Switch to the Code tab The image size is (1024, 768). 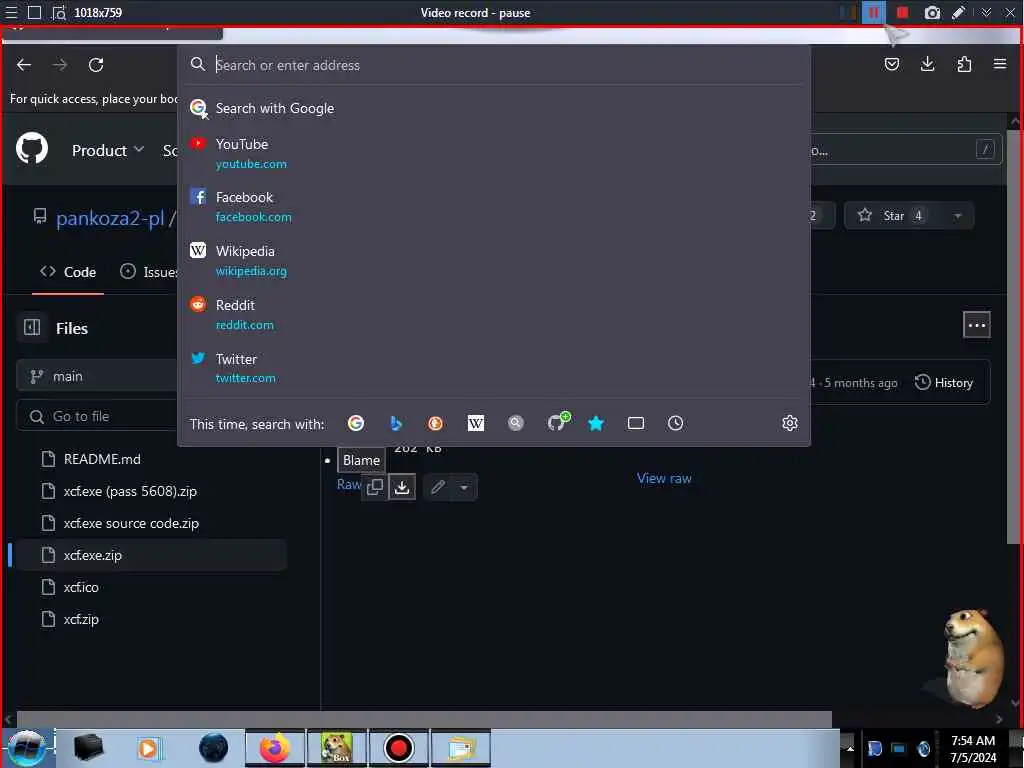pyautogui.click(x=68, y=272)
